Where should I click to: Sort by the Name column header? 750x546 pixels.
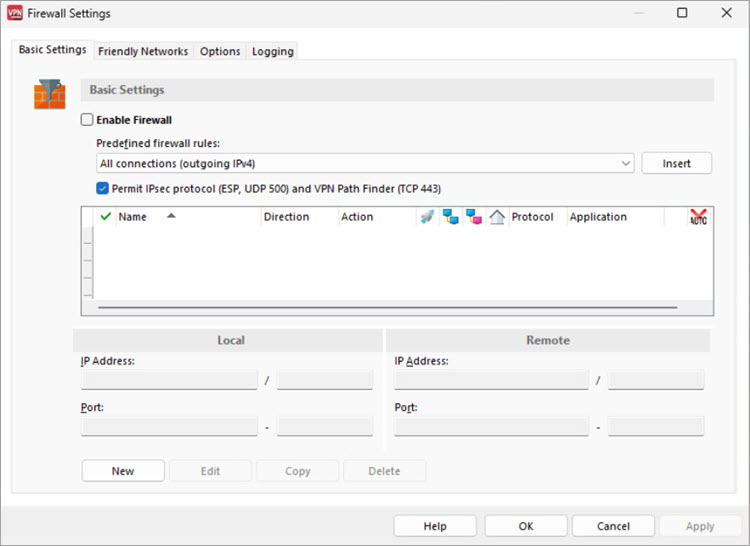tap(188, 217)
